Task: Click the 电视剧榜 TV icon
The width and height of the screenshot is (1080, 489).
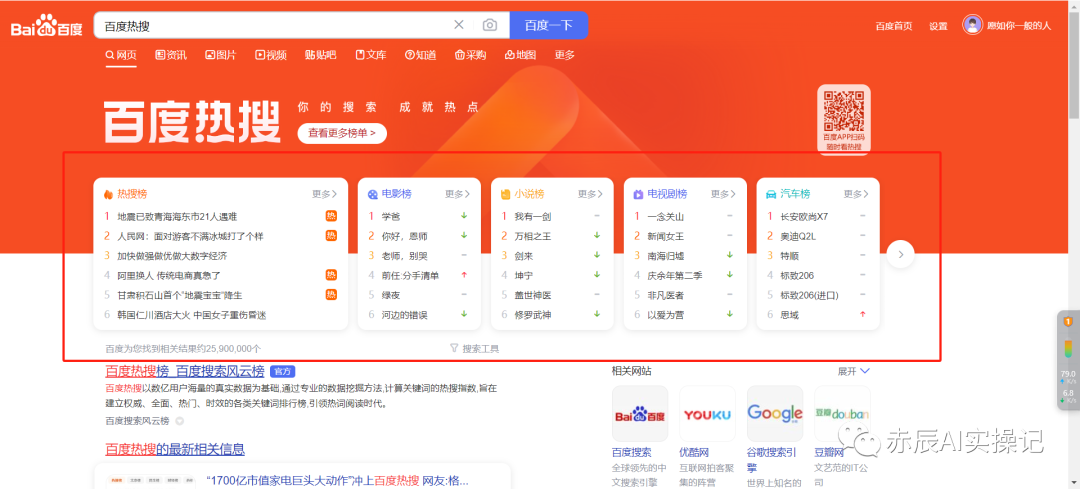Action: click(x=638, y=194)
